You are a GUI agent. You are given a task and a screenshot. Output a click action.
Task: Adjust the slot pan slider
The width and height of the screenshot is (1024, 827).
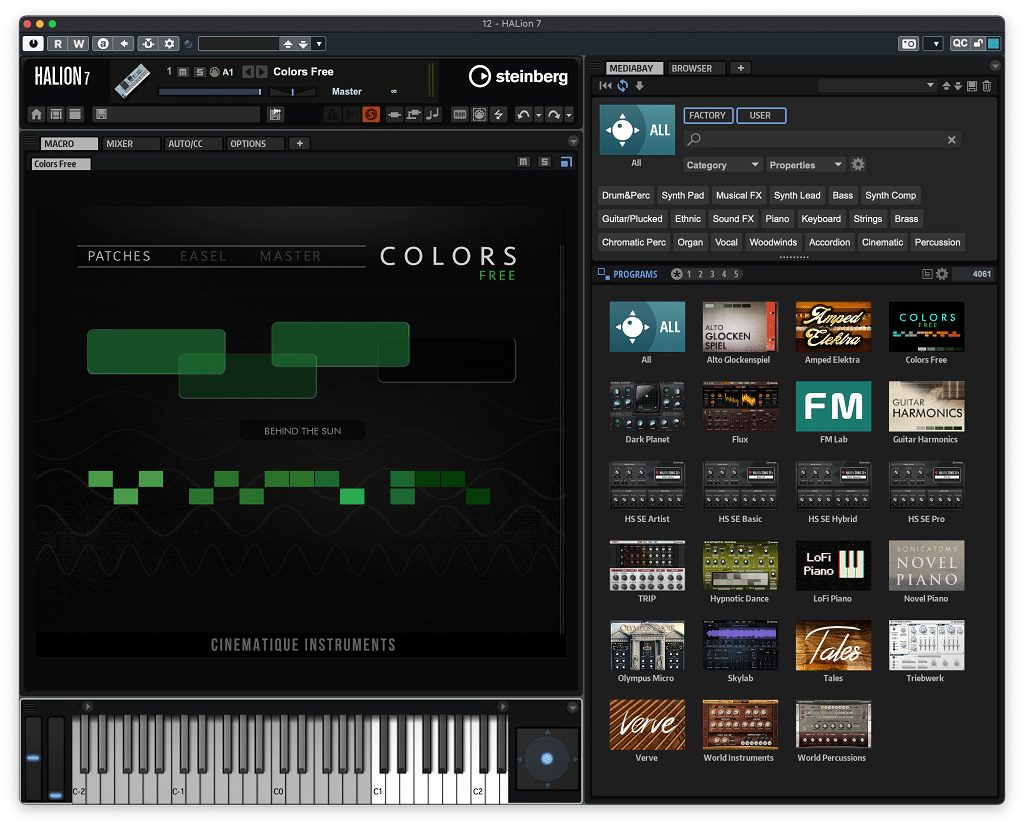pos(293,92)
